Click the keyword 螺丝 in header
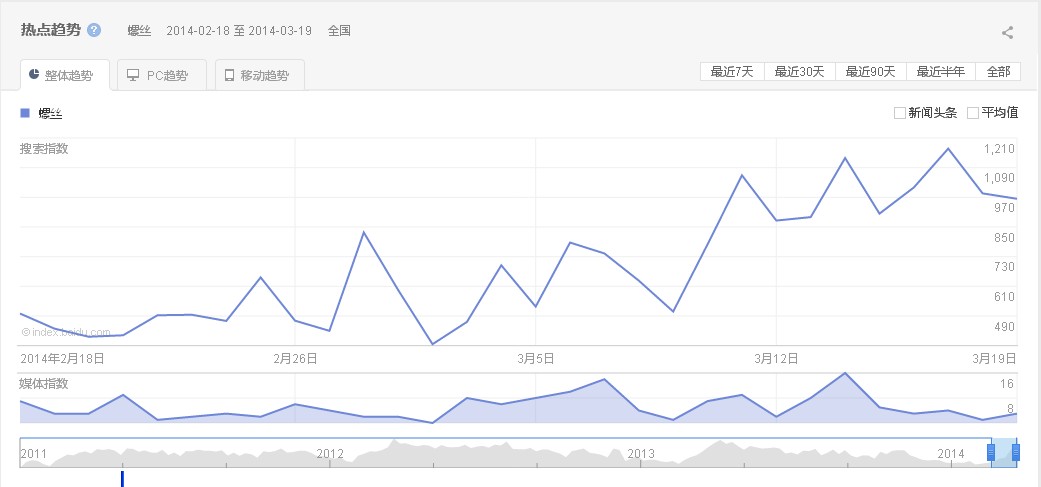 pyautogui.click(x=139, y=31)
